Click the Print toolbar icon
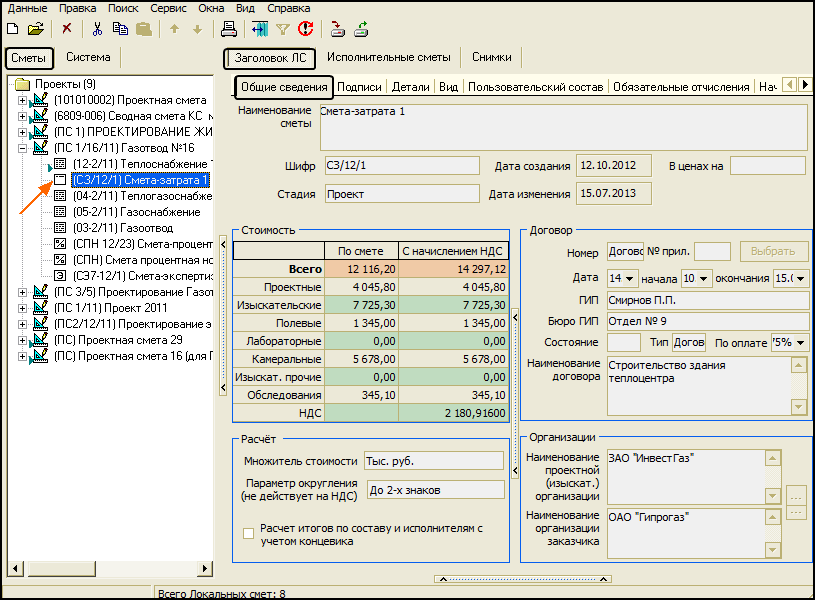The width and height of the screenshot is (815, 600). pyautogui.click(x=229, y=30)
